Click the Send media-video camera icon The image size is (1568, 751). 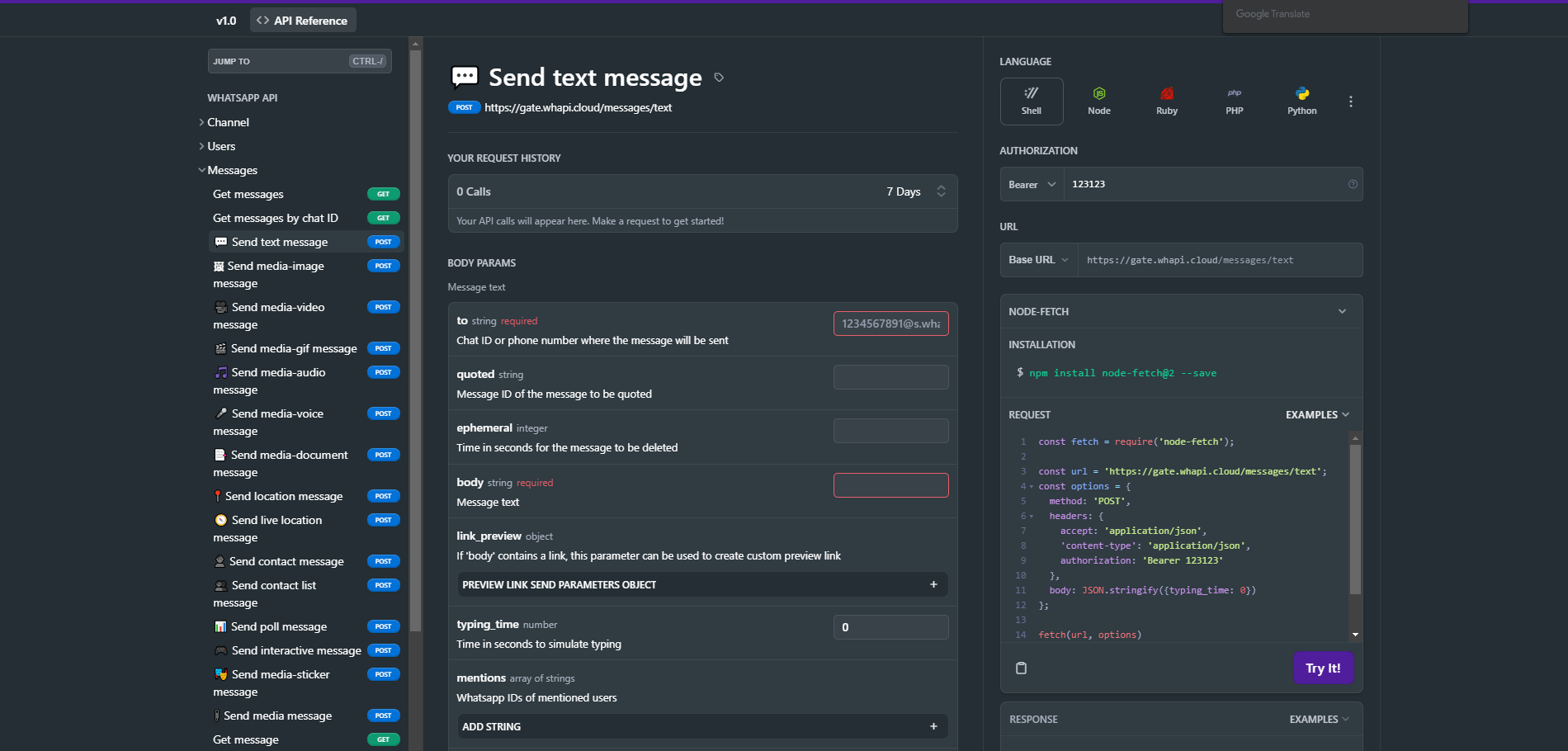(x=220, y=307)
